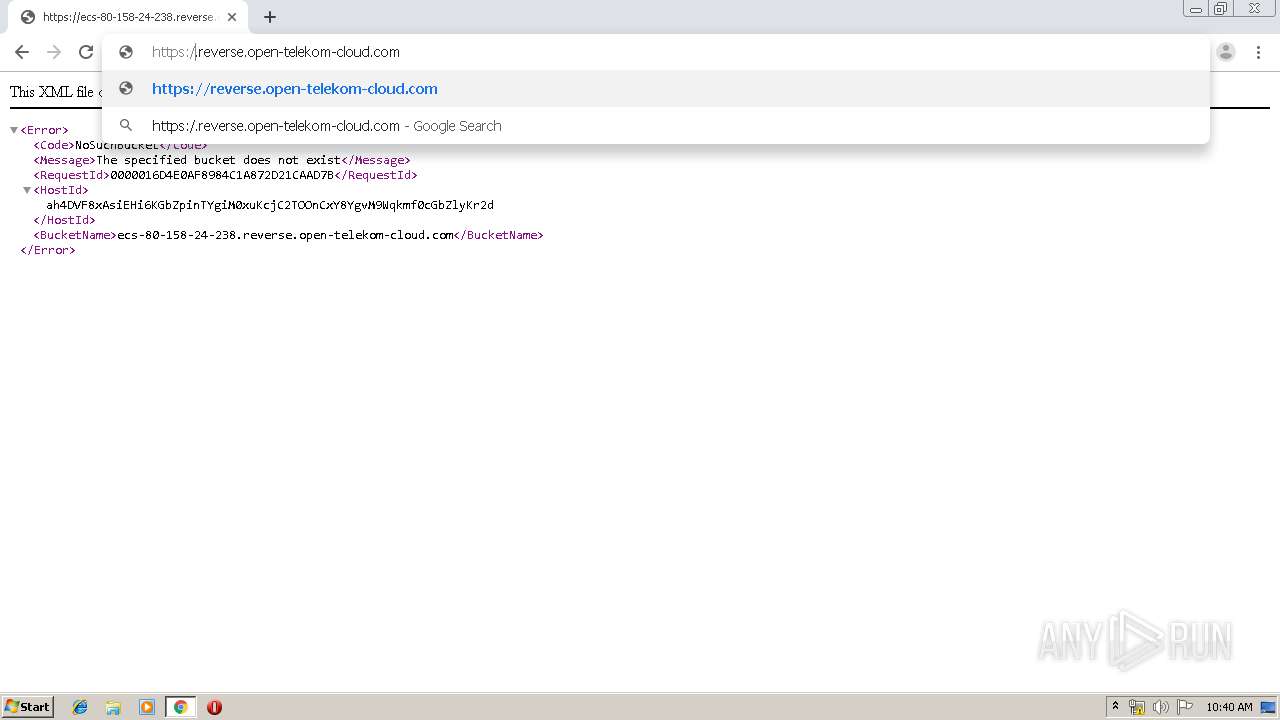Screen dimensions: 1280x720
Task: Close the Chrome window
Action: 1254,9
